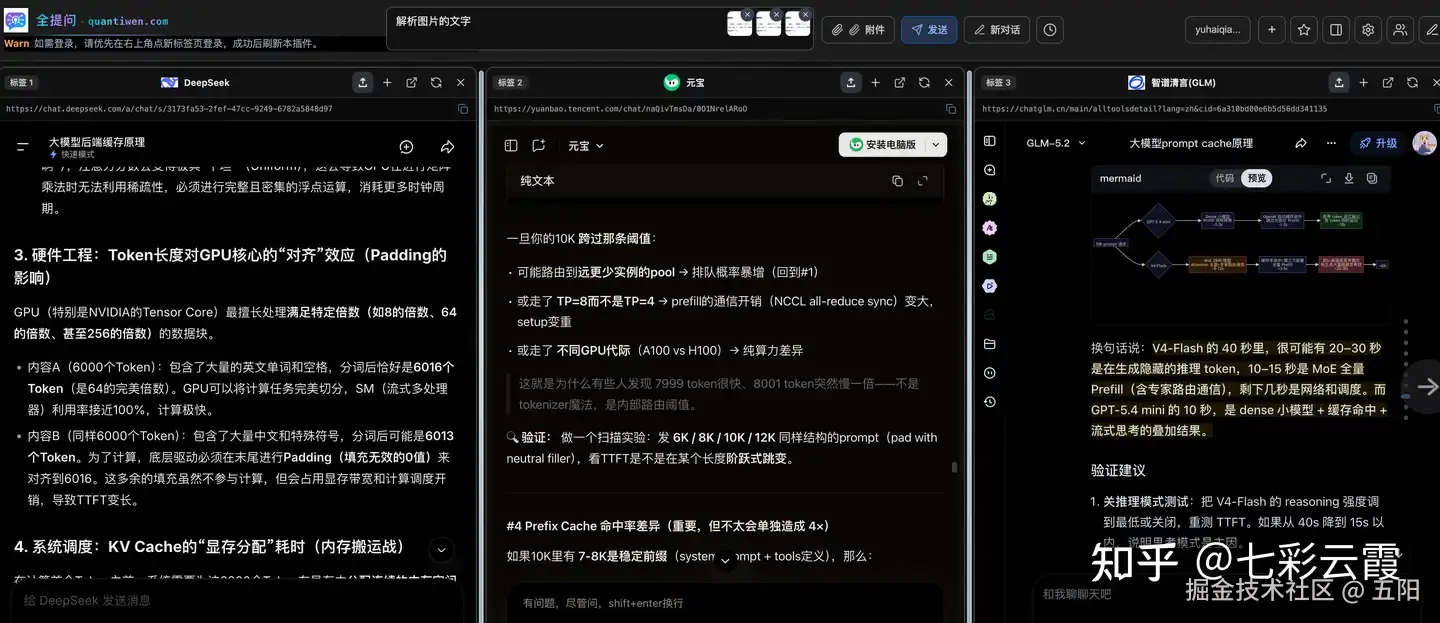Click the 发送 send button

pyautogui.click(x=929, y=30)
